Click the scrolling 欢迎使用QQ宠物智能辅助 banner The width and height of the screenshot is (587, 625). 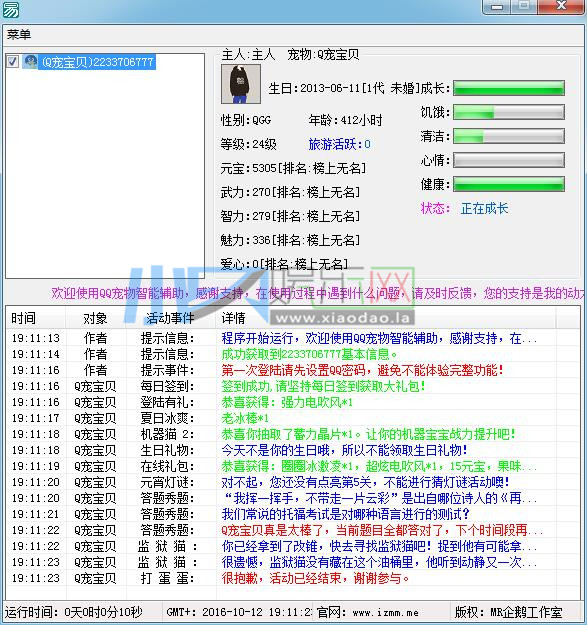318,294
